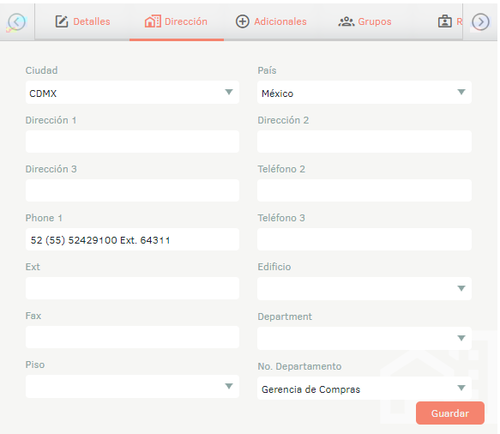Click the right arrow scroll icon
Image resolution: width=500 pixels, height=434 pixels.
point(480,22)
